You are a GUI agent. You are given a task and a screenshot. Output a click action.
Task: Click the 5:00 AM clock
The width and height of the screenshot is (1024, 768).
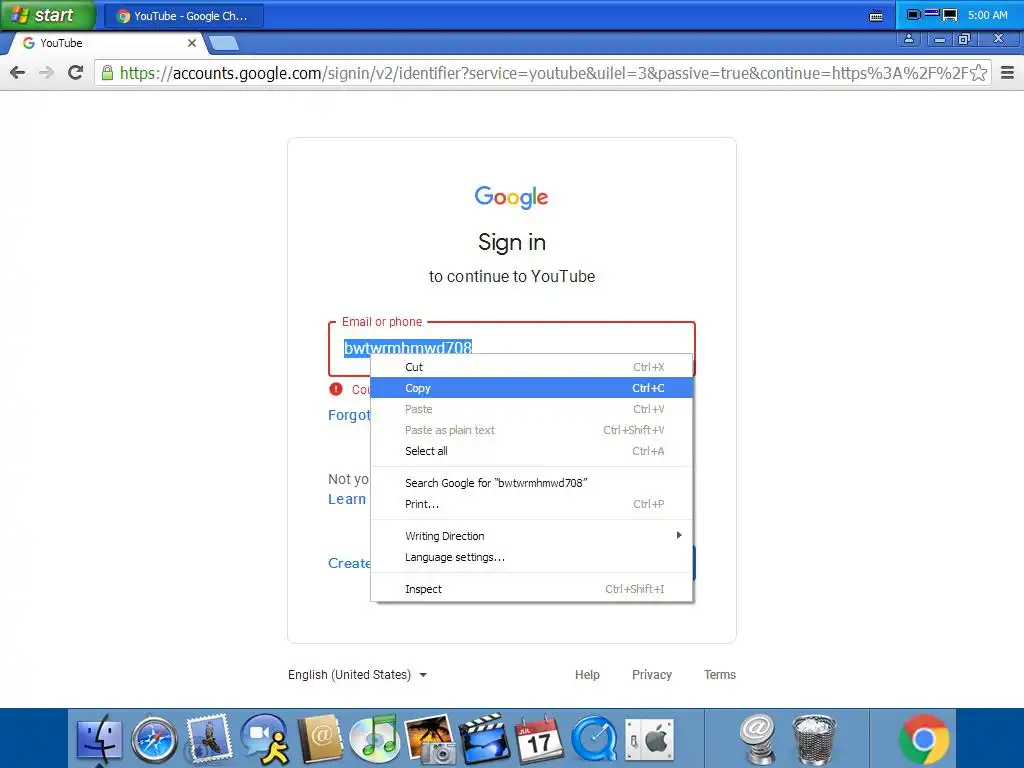click(987, 15)
